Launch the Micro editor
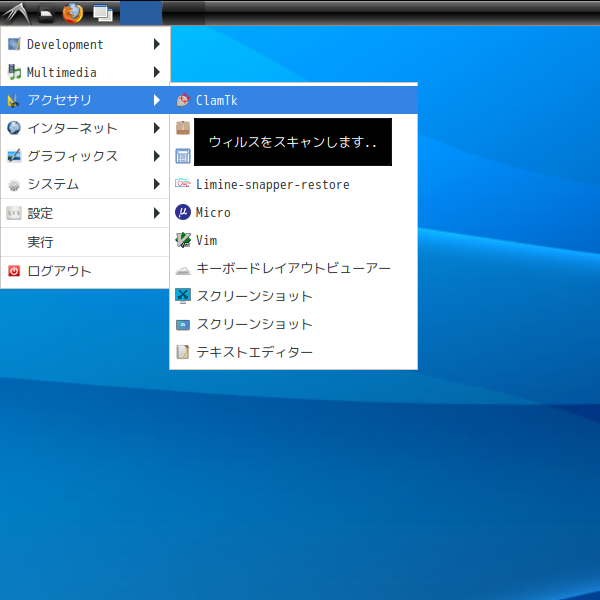Screen dimensions: 600x600 coord(293,212)
